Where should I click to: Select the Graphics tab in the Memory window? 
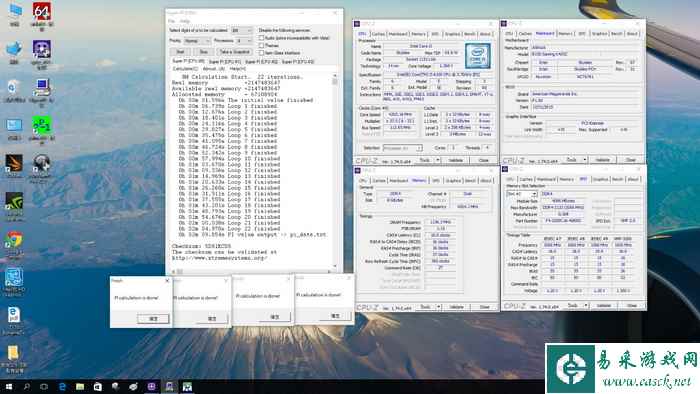[x=453, y=181]
